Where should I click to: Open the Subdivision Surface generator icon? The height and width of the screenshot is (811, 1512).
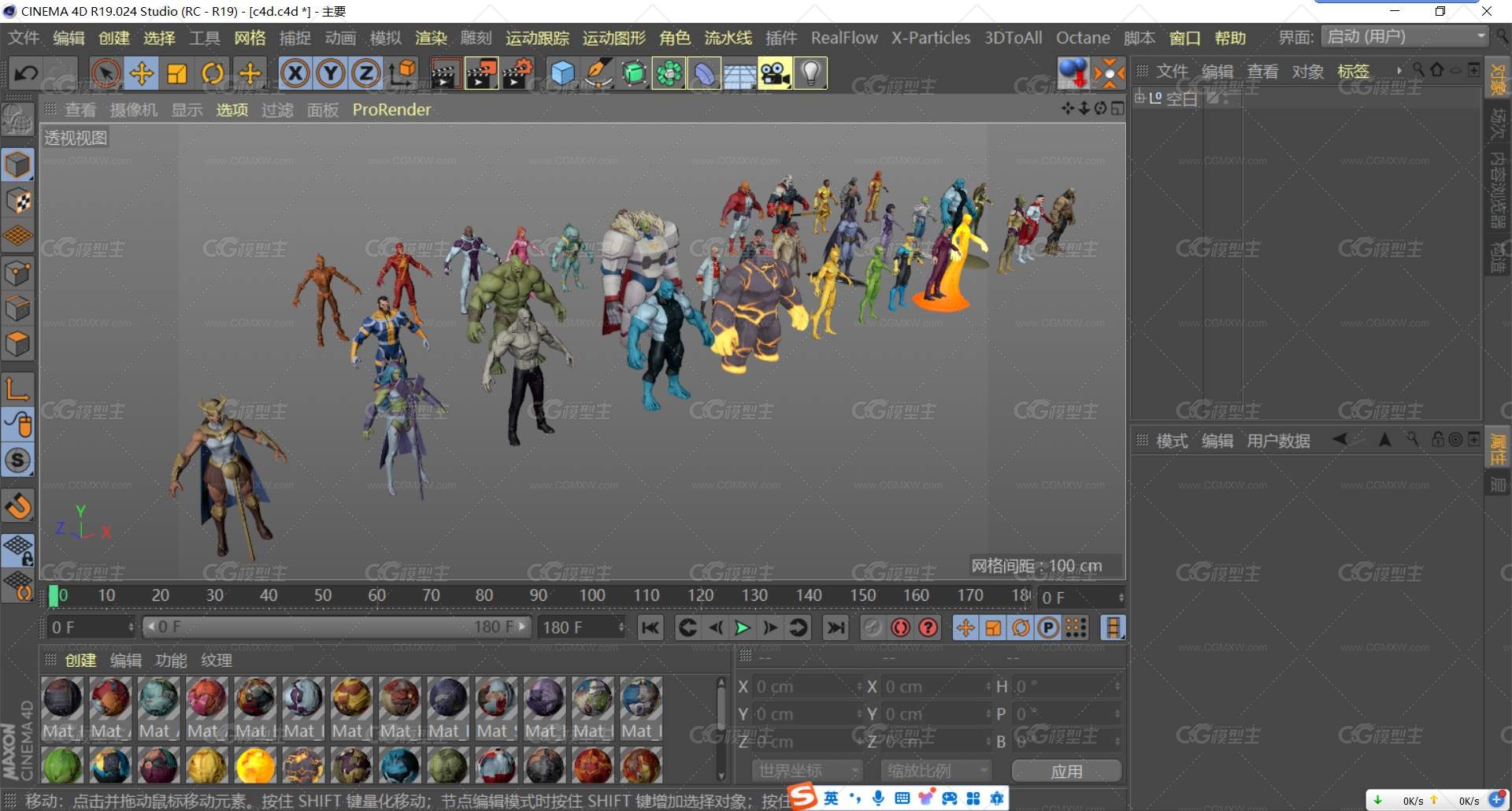pyautogui.click(x=634, y=73)
